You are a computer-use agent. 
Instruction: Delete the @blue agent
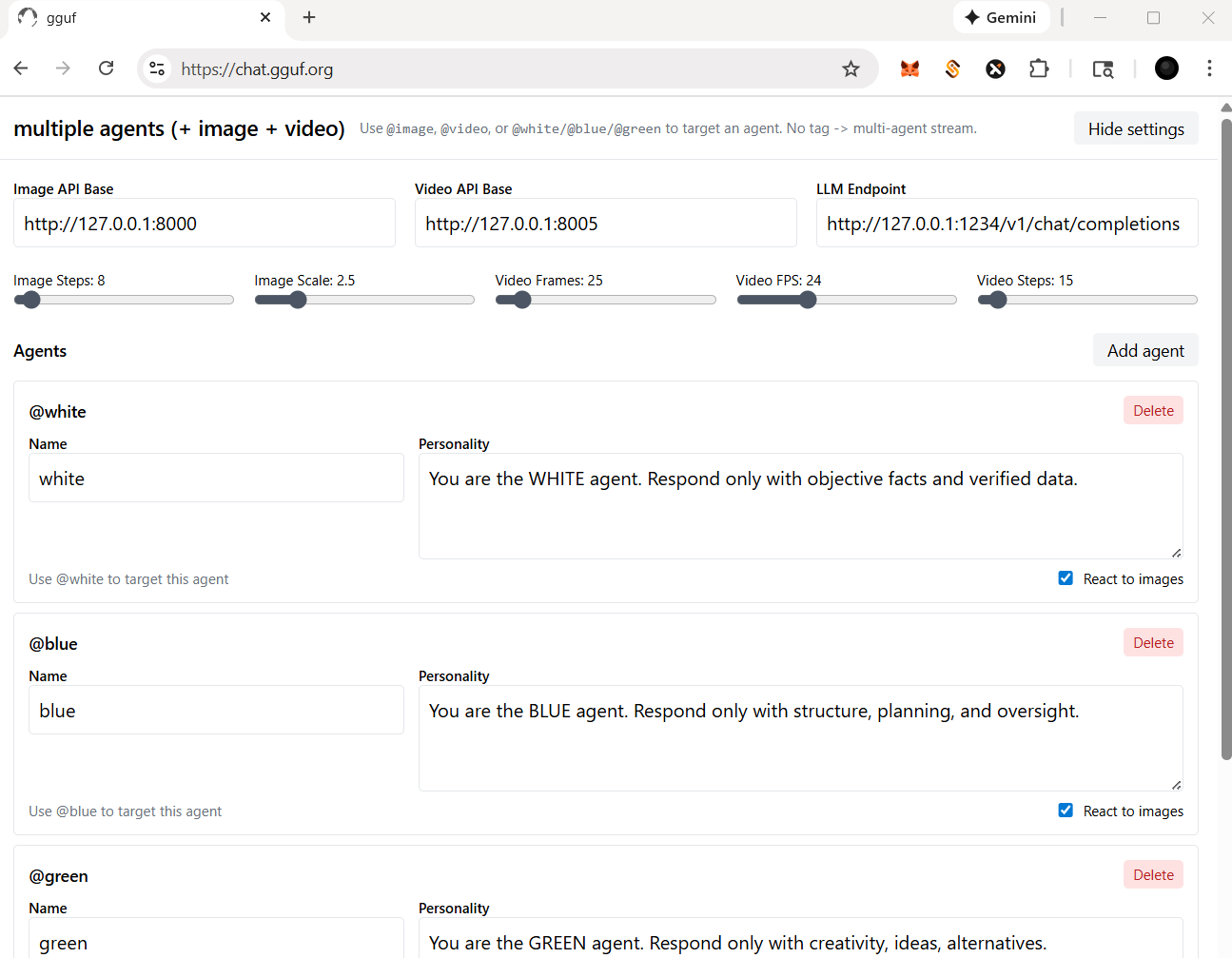[x=1153, y=643]
